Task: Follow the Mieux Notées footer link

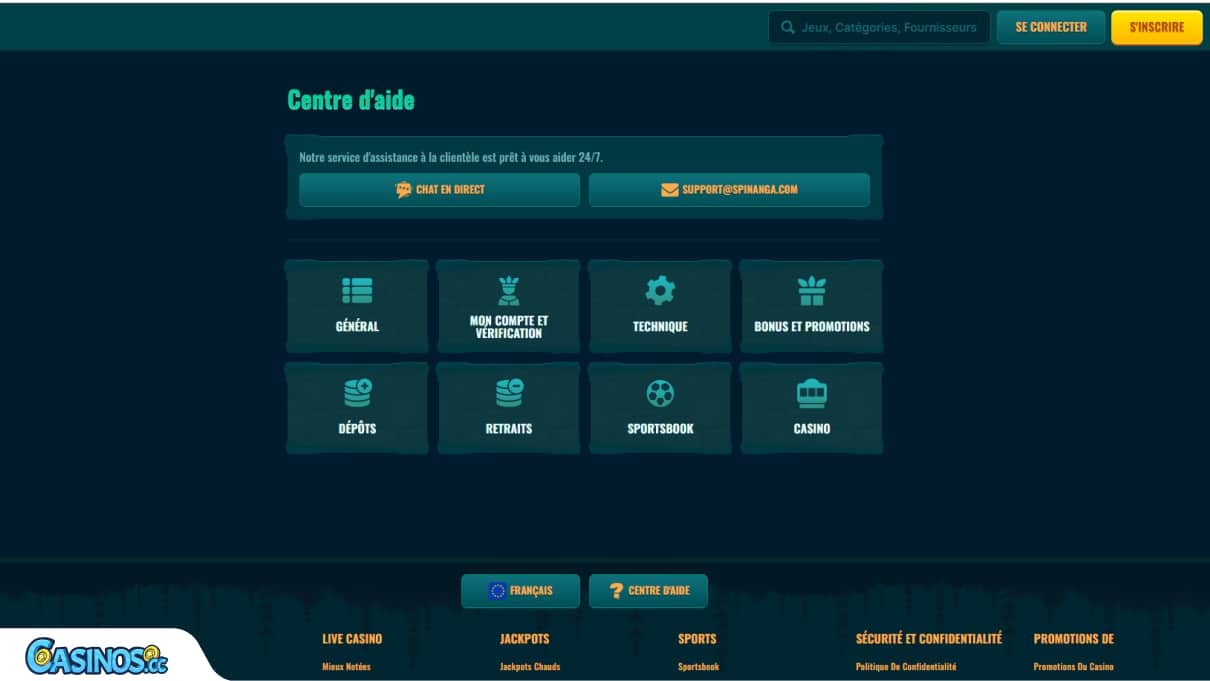Action: (346, 667)
